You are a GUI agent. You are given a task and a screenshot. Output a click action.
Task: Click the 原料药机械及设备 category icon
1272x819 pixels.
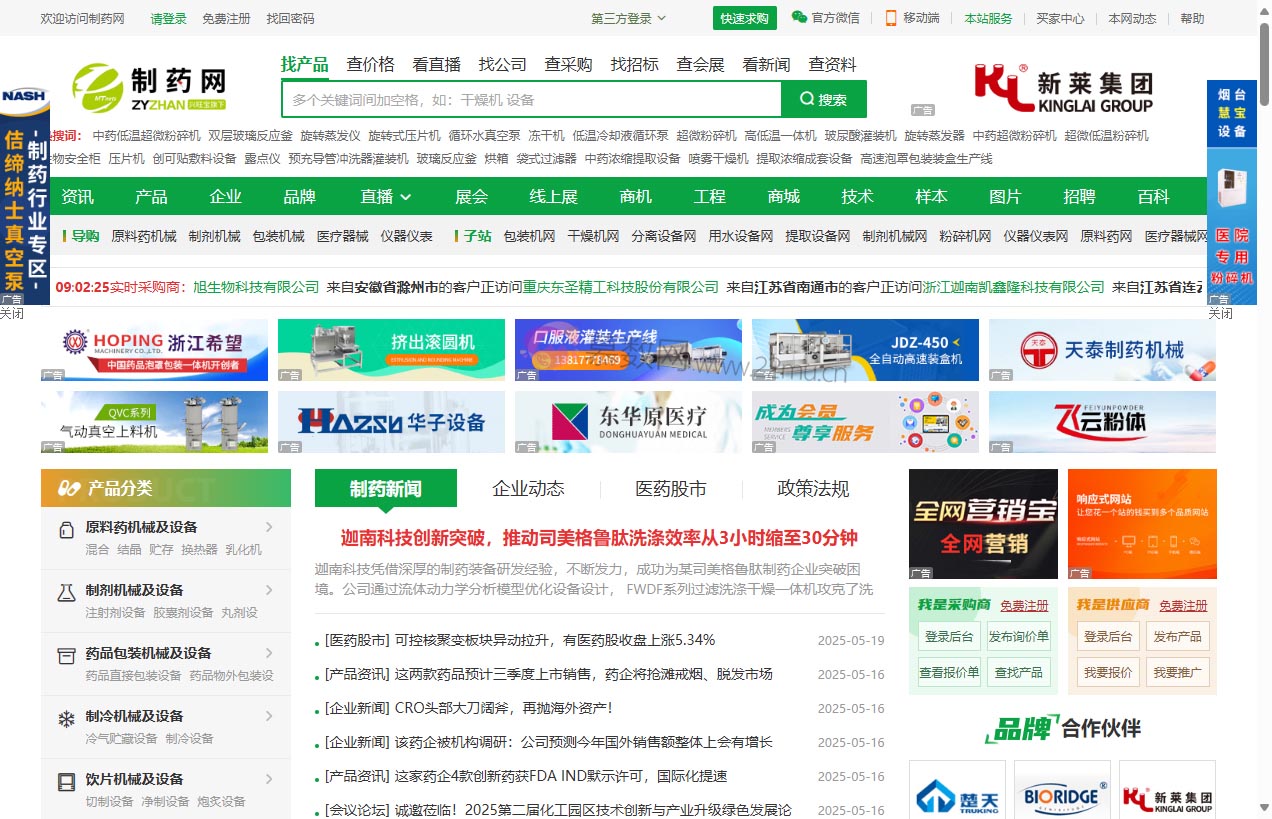pos(67,530)
